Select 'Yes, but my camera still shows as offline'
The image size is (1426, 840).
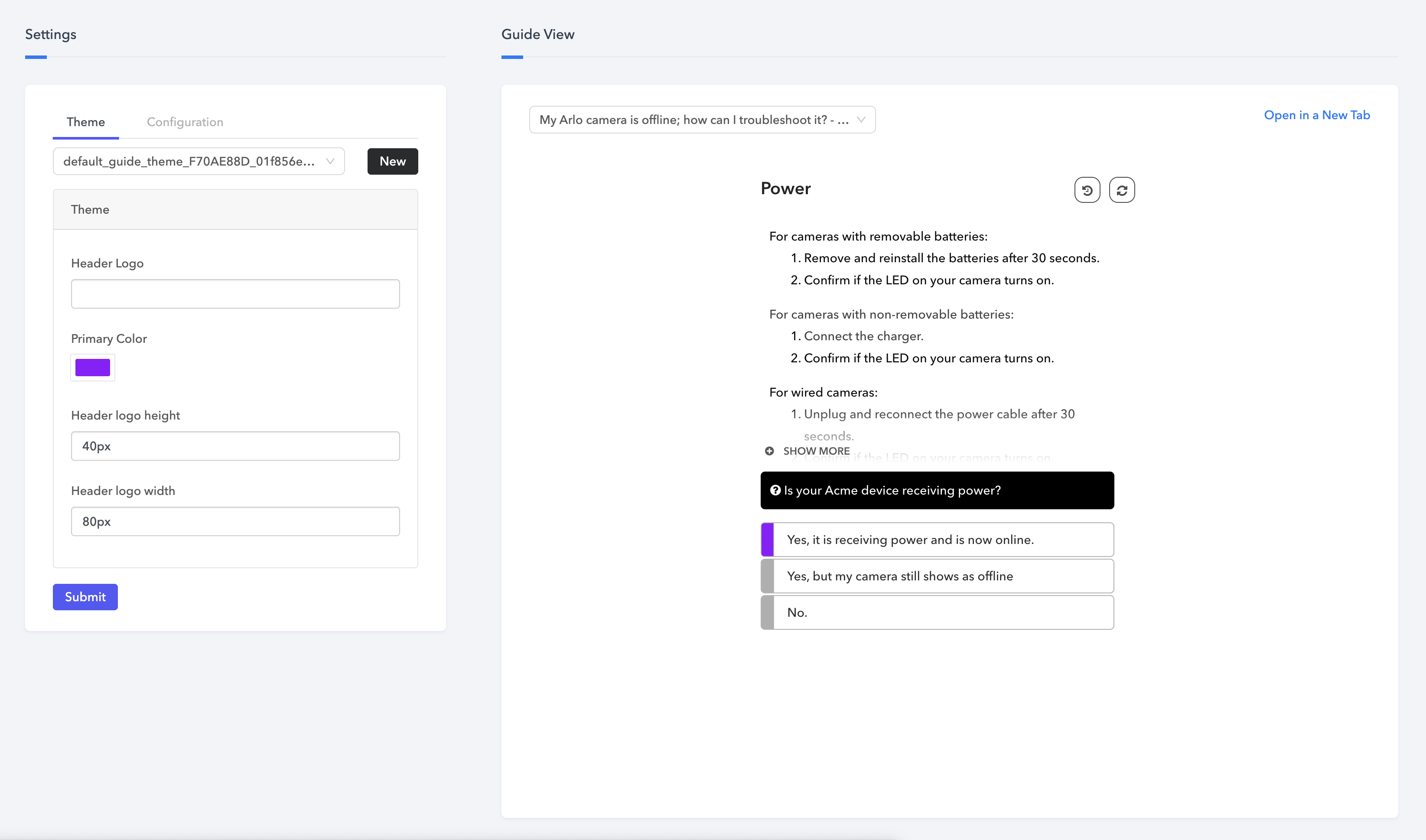coord(937,576)
